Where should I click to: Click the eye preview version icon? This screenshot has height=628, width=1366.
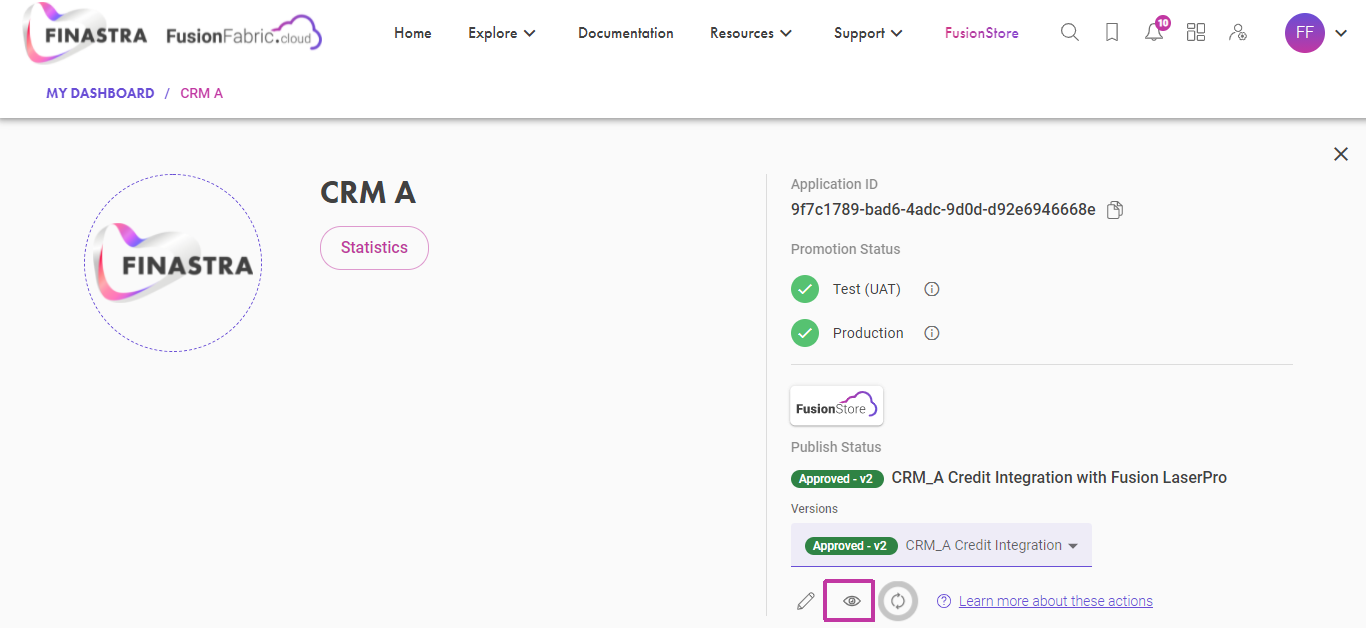pos(851,601)
